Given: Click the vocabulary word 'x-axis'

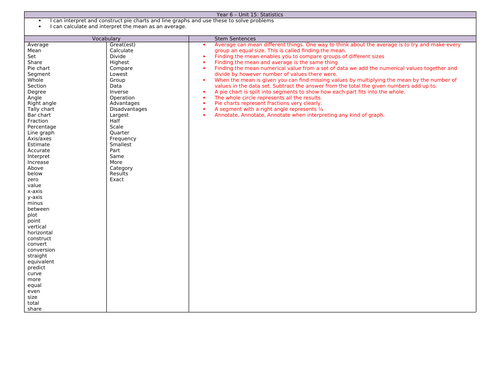Looking at the screenshot, I should pyautogui.click(x=35, y=191).
